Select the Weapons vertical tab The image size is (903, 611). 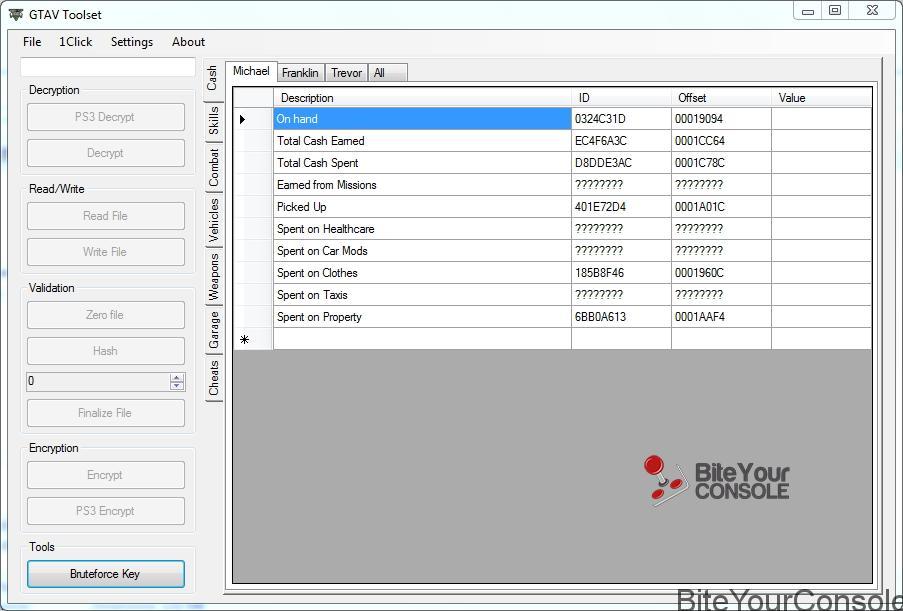coord(213,276)
